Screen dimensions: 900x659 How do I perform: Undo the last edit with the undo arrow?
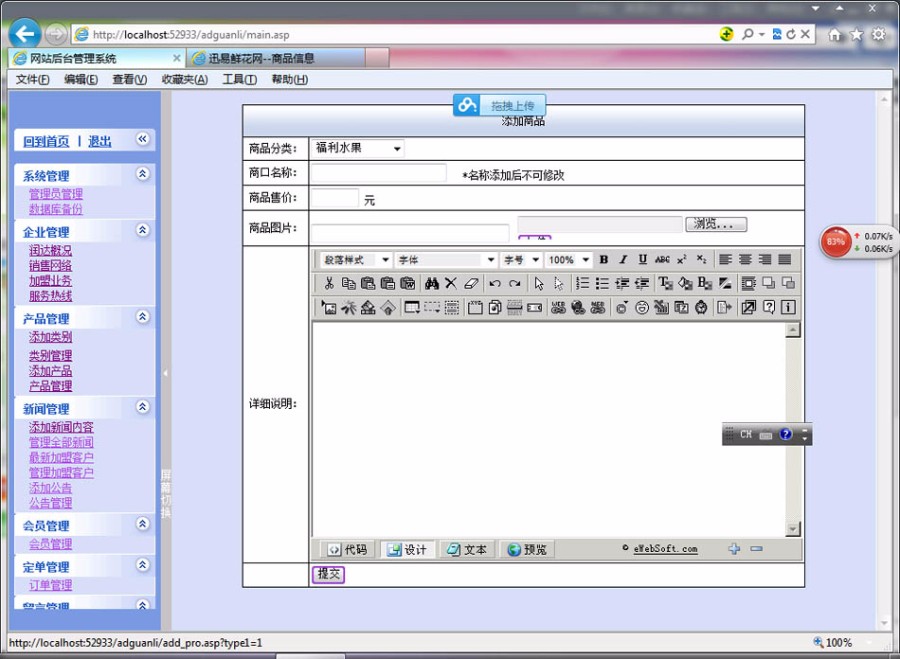point(494,284)
